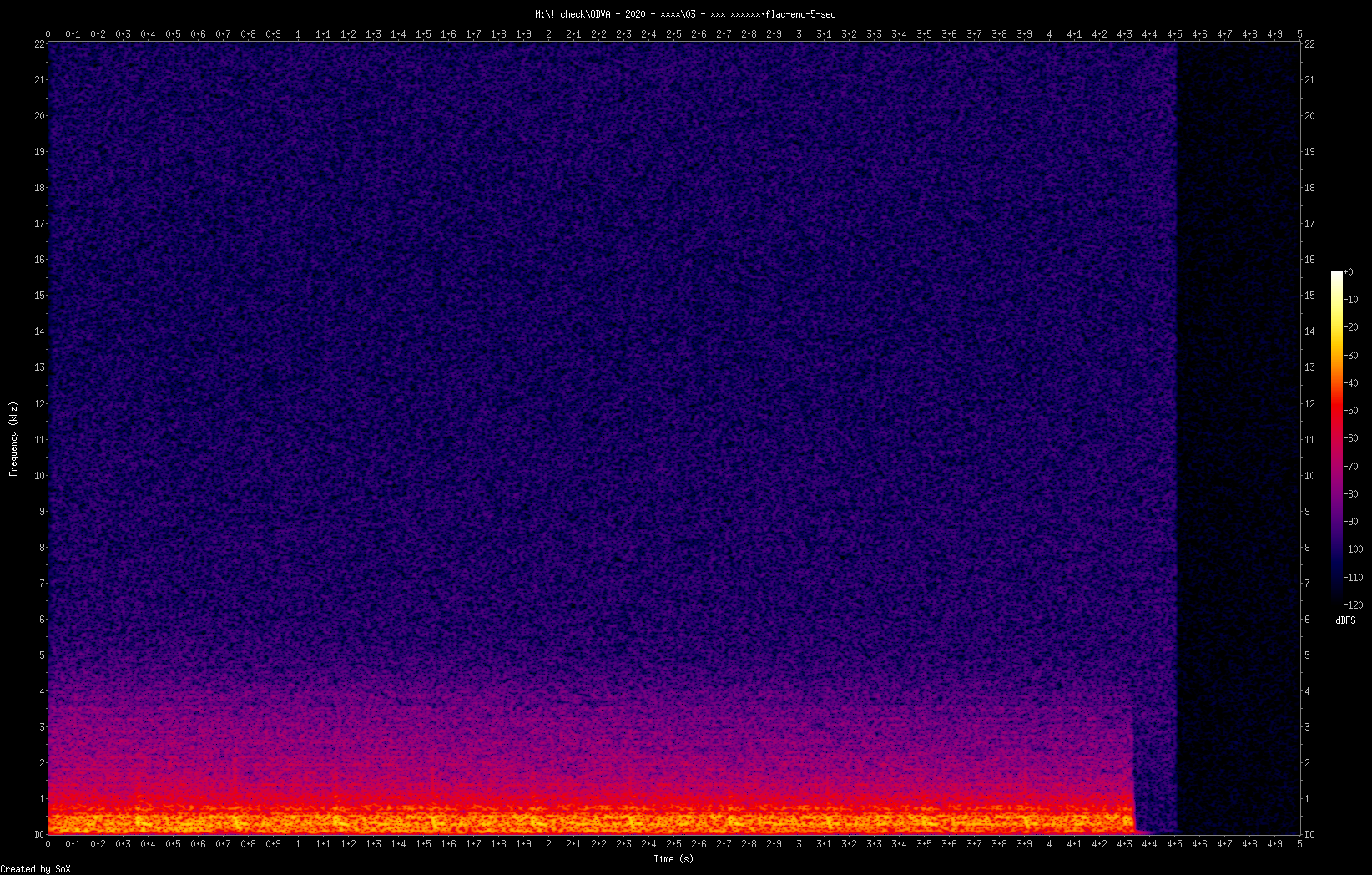Click the "4.5" tick on the top time axis

coord(1174,34)
